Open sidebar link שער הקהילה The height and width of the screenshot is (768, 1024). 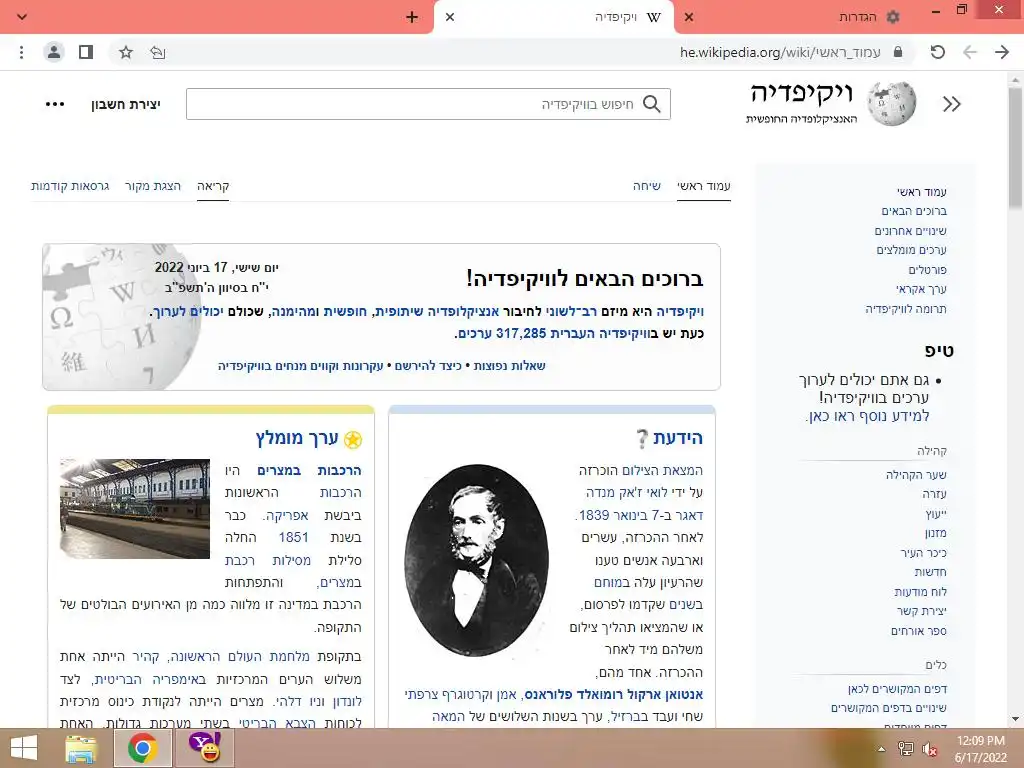(916, 475)
